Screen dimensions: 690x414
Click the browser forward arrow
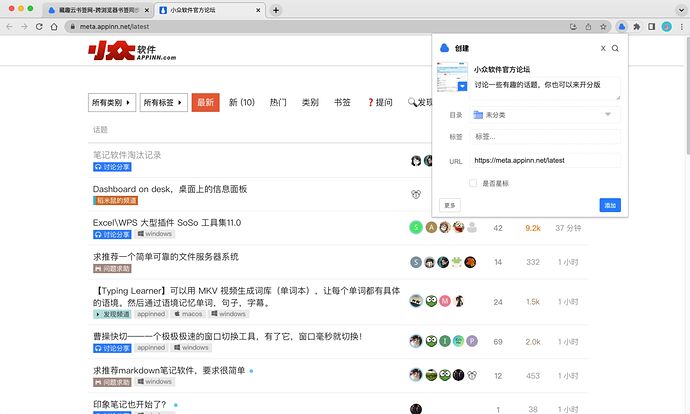pos(24,26)
